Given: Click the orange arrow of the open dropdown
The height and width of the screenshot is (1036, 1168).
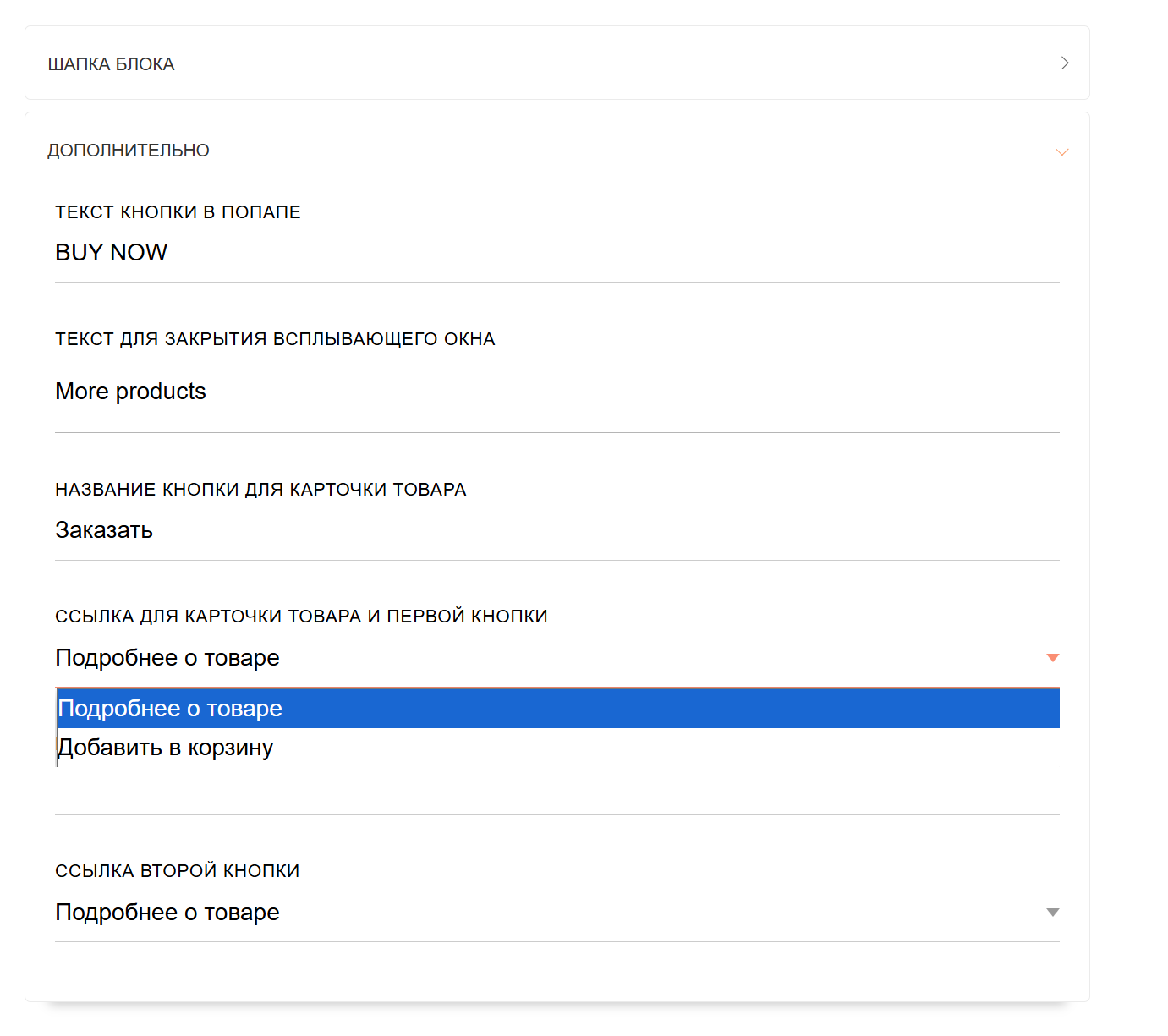Looking at the screenshot, I should point(1053,658).
